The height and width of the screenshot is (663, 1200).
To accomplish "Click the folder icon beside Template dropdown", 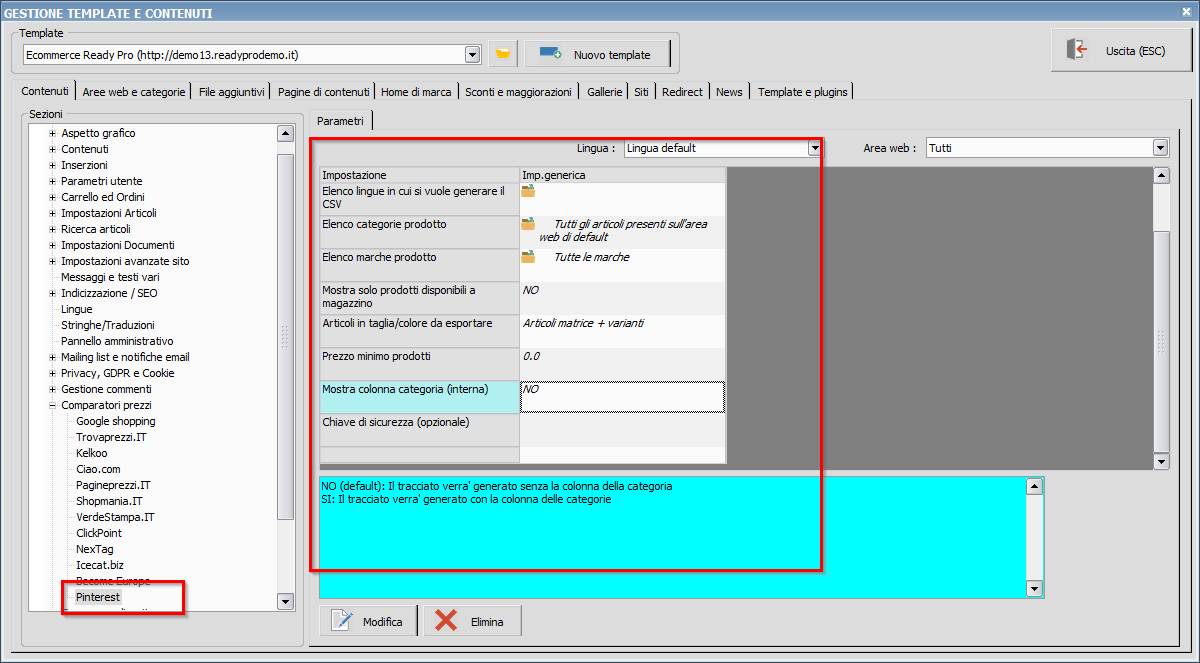I will (x=503, y=54).
